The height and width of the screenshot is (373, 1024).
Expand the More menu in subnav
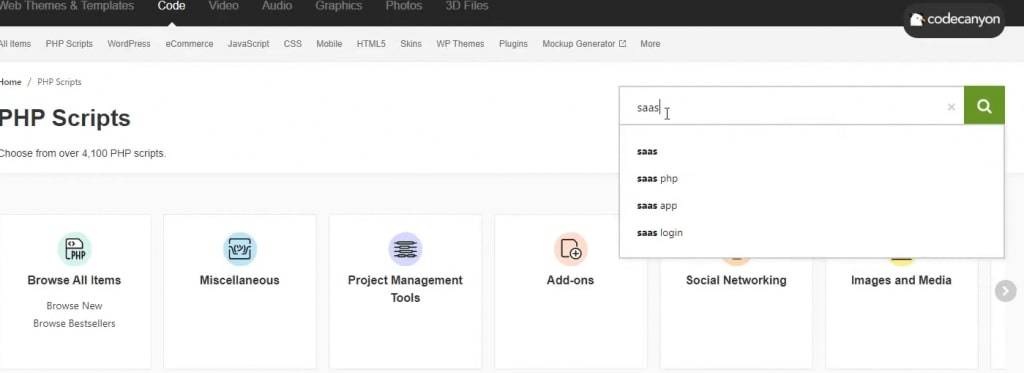650,44
